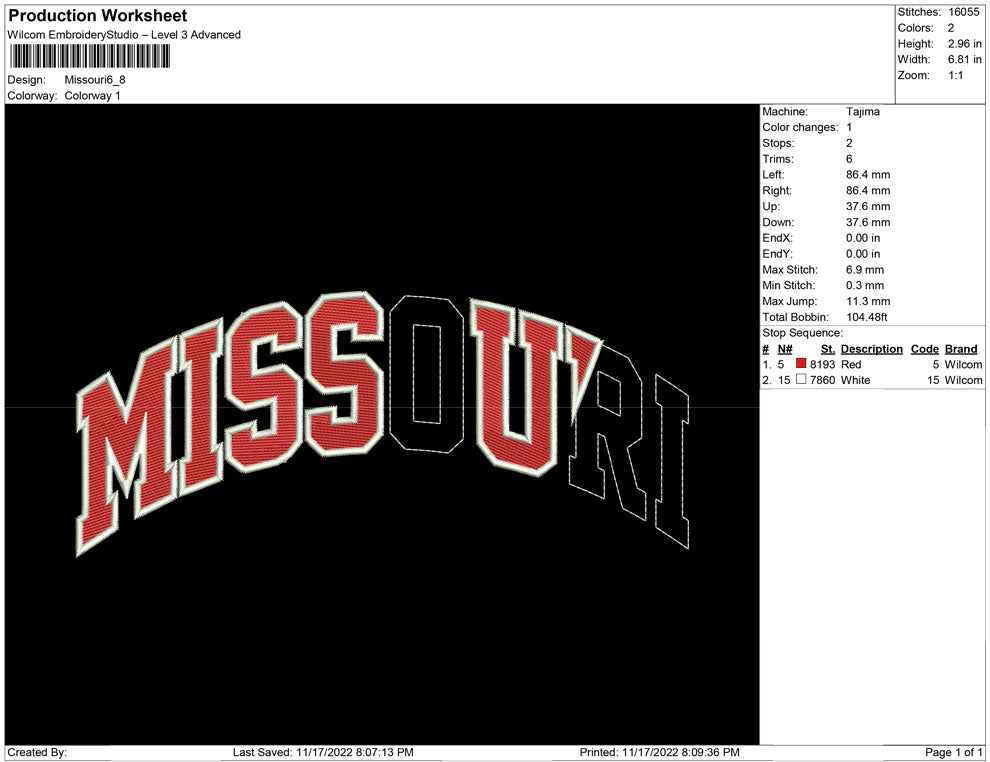Click Max Stitch value '6.9 mm'
This screenshot has width=990, height=762.
[x=865, y=270]
